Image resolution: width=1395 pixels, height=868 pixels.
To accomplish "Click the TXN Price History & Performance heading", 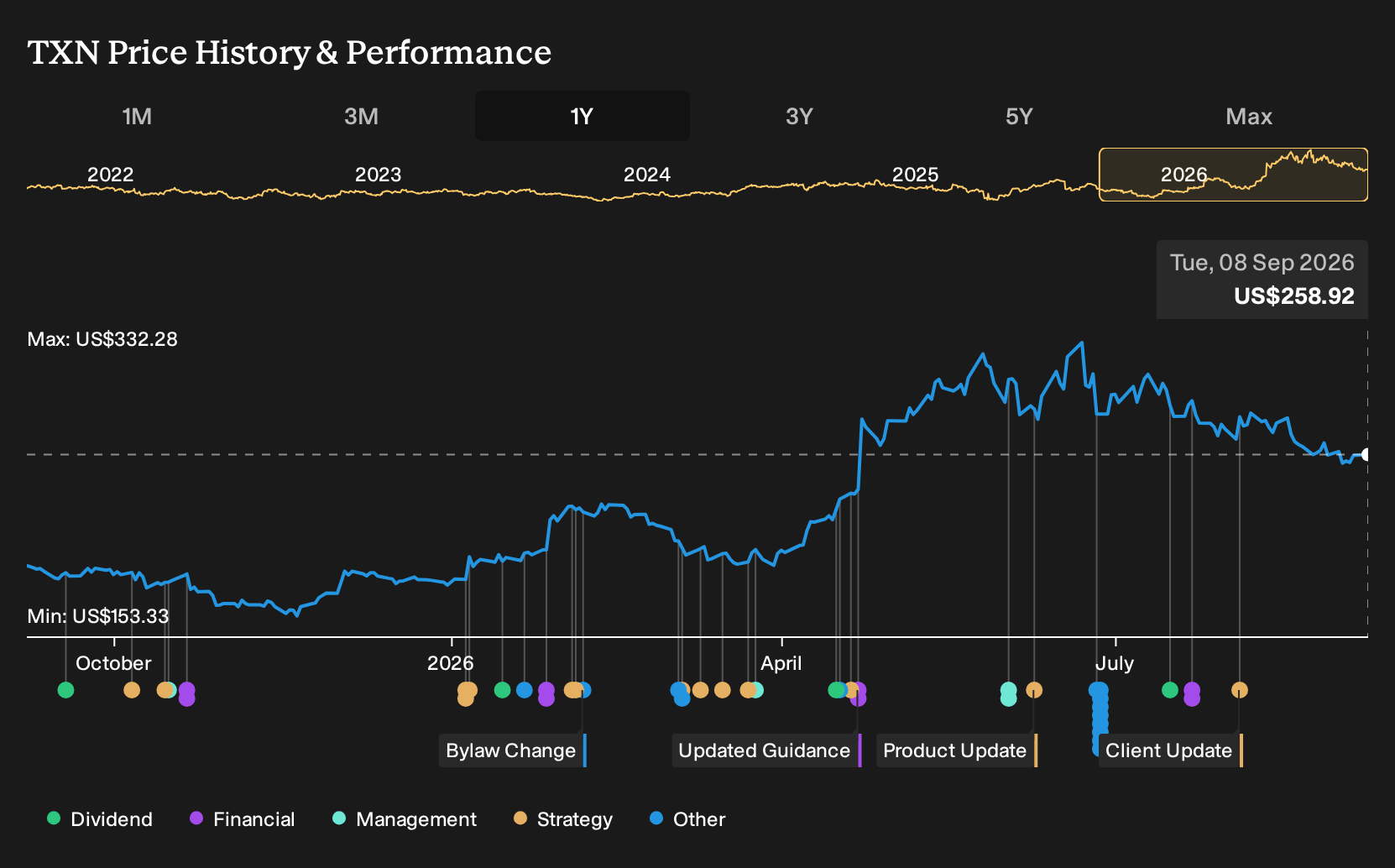I will coord(290,52).
